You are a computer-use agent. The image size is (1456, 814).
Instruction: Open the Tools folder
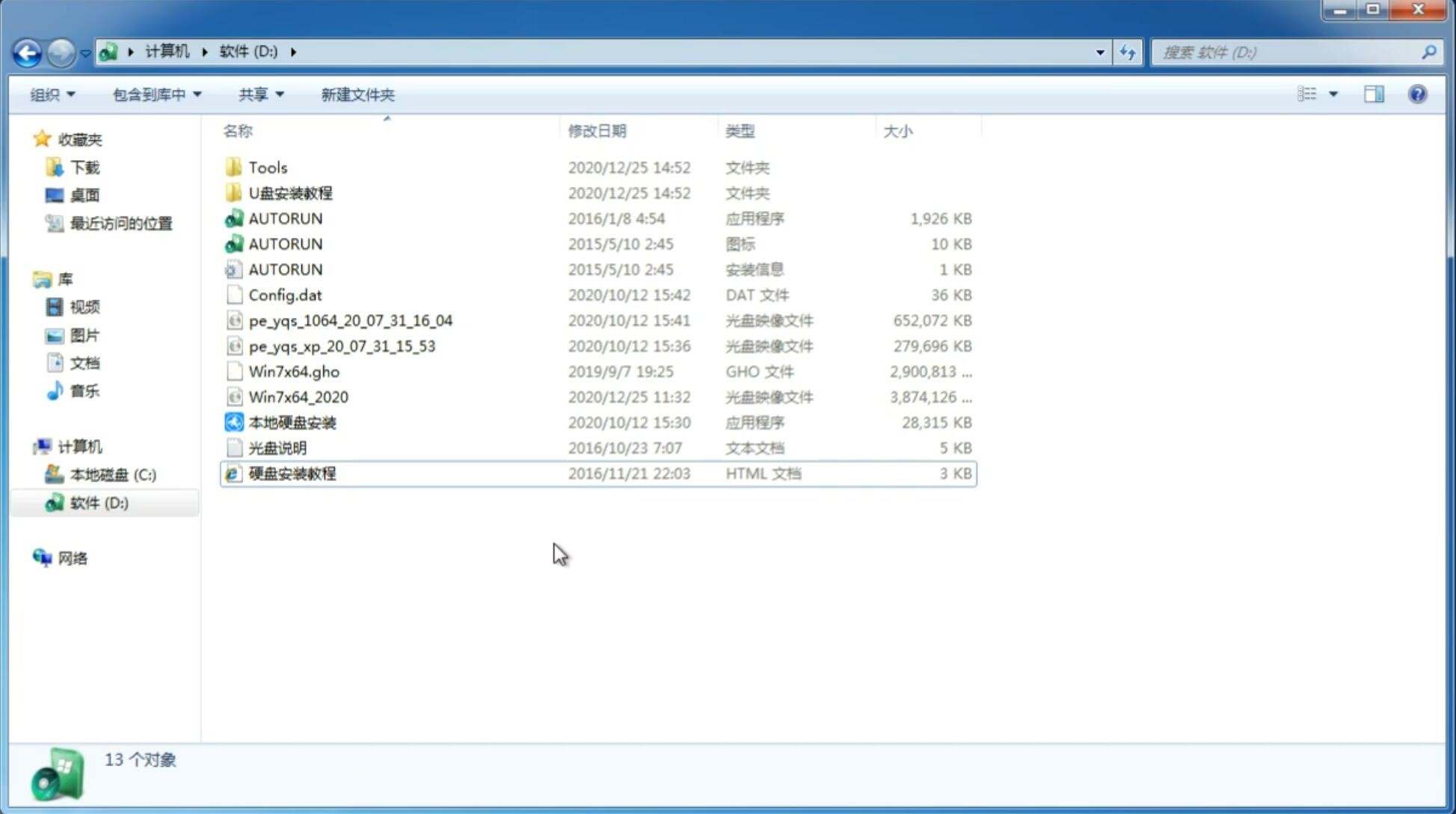[267, 167]
